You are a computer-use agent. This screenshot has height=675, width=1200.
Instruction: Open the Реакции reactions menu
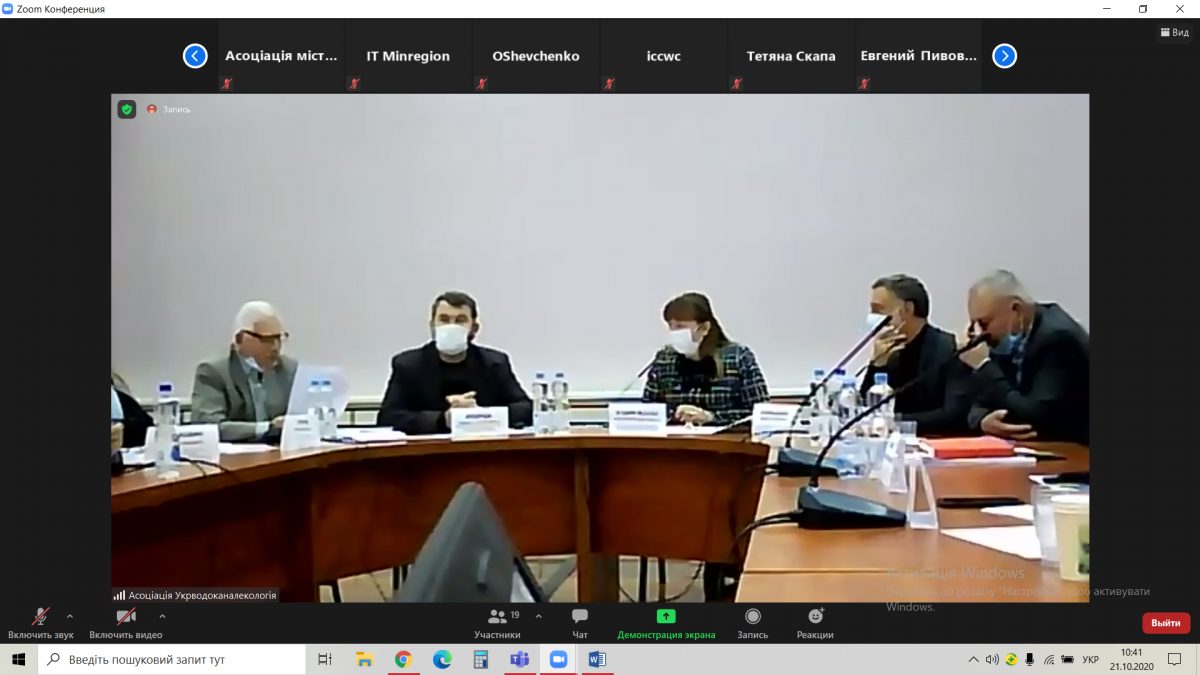815,622
